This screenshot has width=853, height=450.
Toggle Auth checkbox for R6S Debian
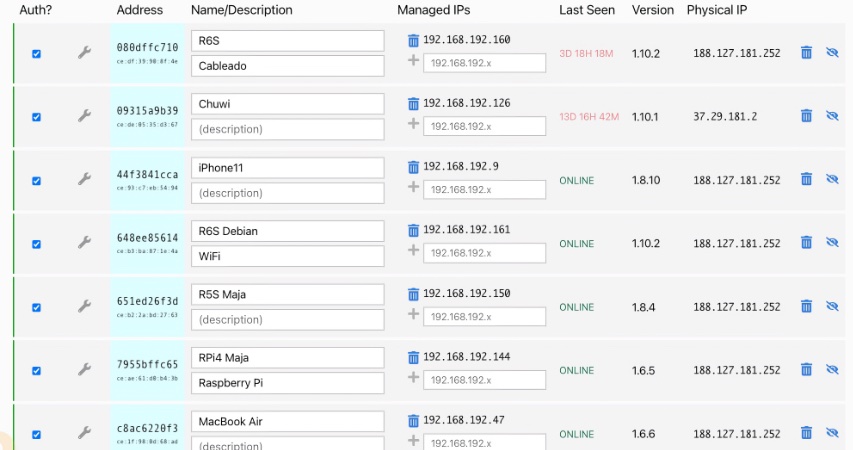tap(36, 244)
